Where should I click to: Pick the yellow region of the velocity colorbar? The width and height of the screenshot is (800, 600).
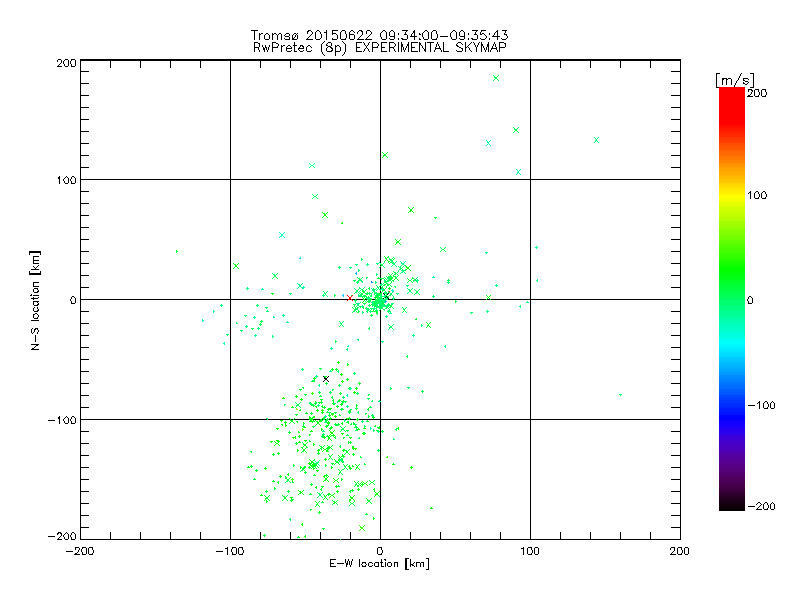(732, 196)
